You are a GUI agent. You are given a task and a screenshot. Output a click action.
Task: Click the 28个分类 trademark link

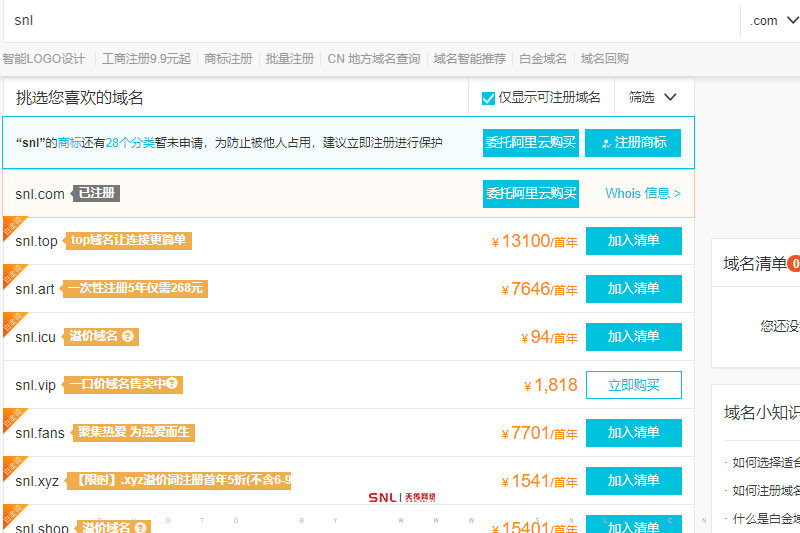(130, 143)
